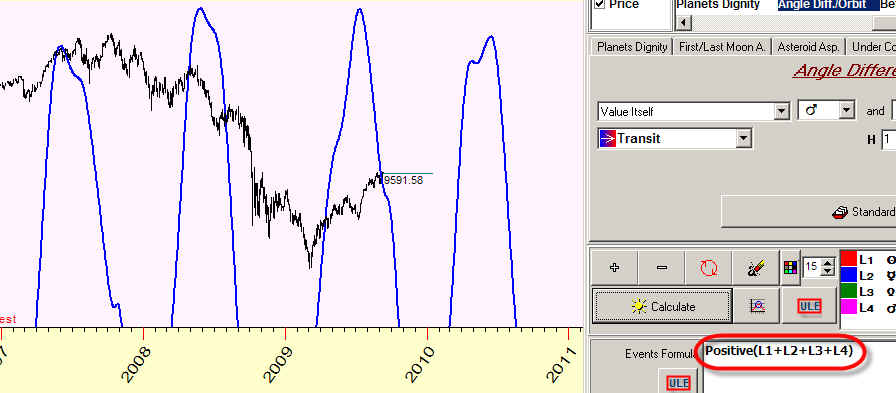Select the red L1 color swatch

click(x=848, y=259)
